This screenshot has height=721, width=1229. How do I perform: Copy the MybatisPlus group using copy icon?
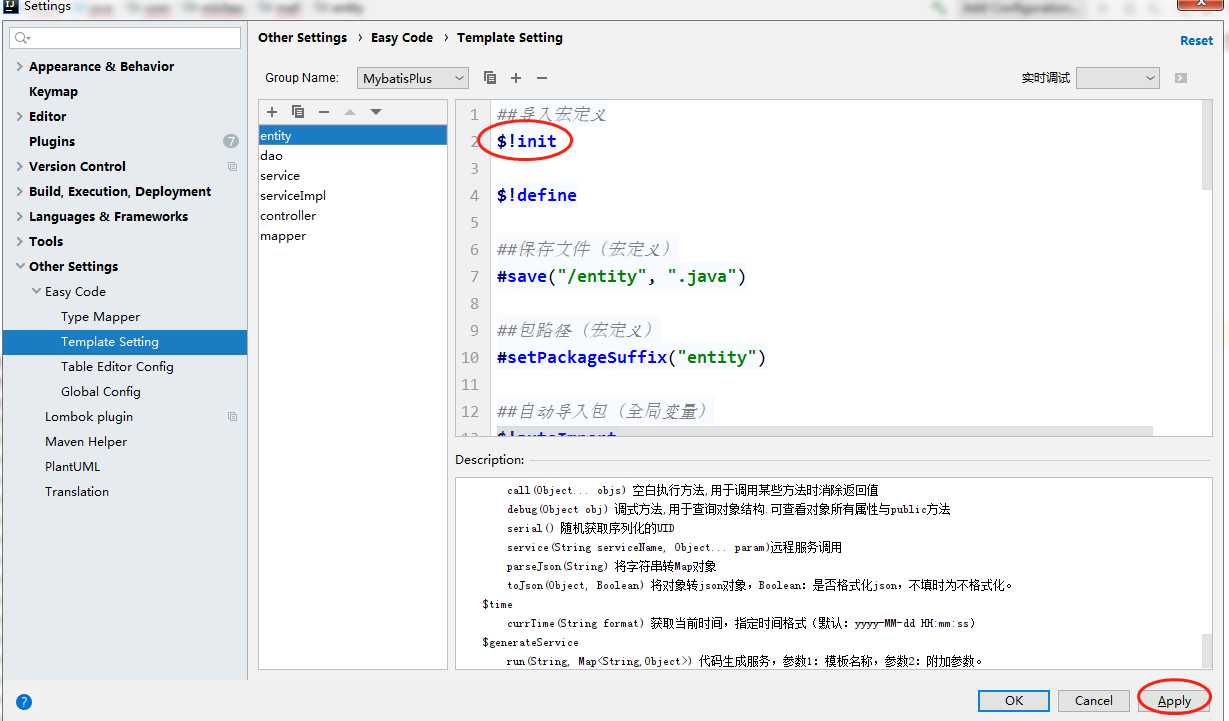[490, 78]
